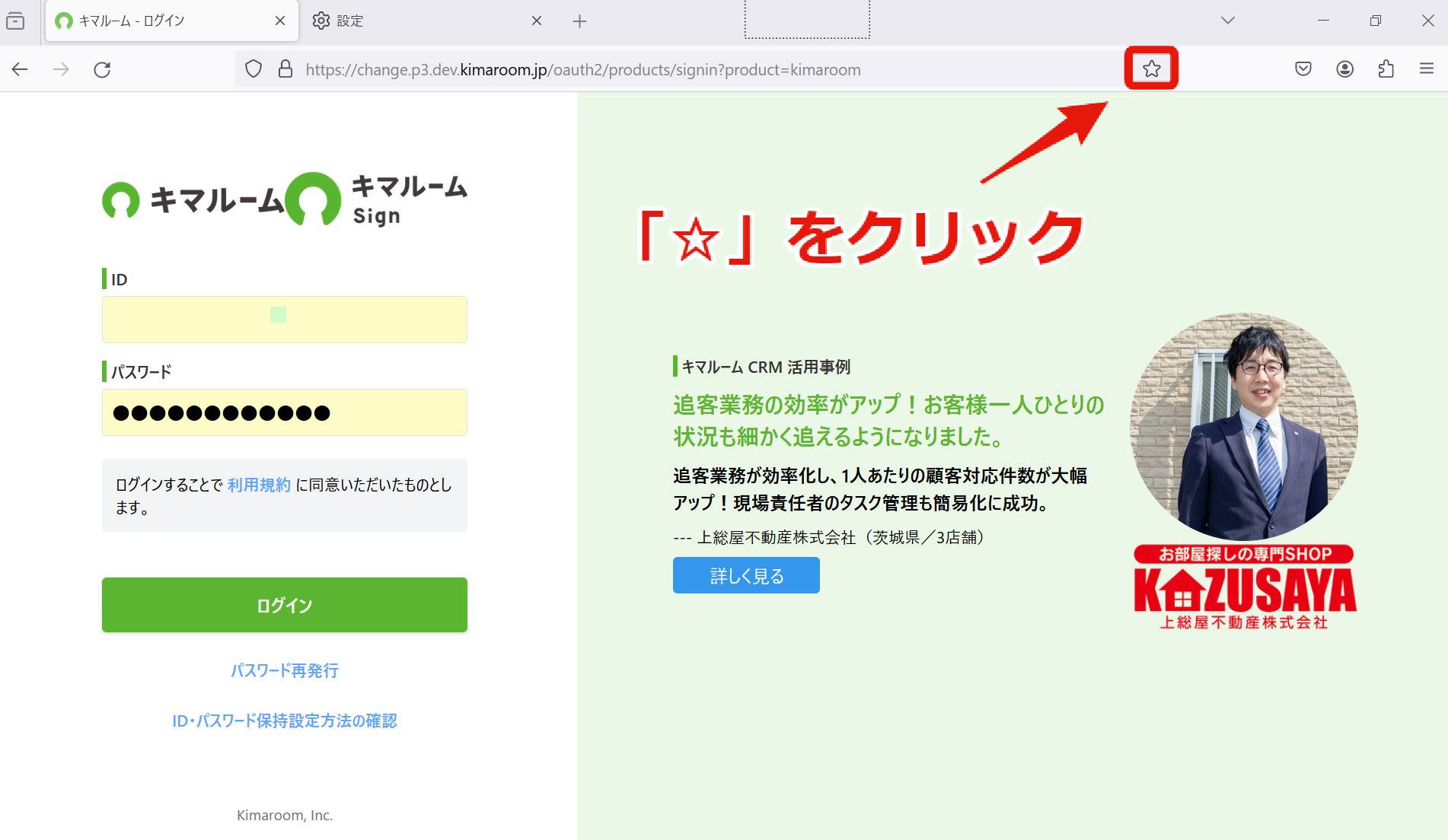Focus the ID input field
The height and width of the screenshot is (840, 1448).
point(285,320)
